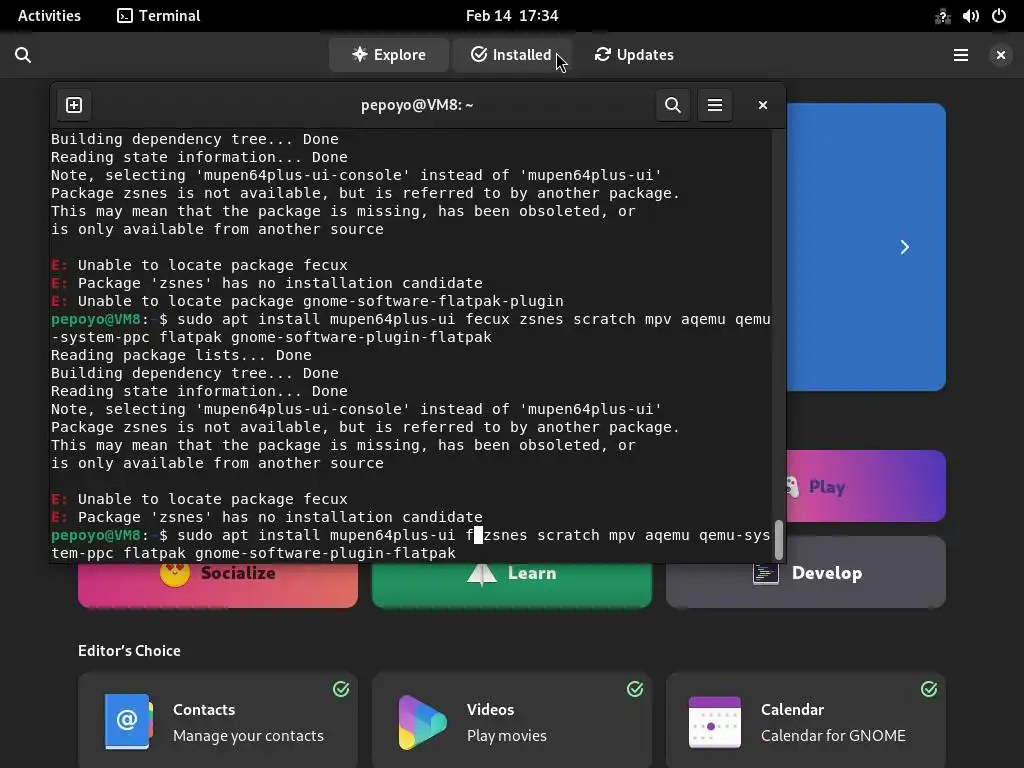Click the network status icon

coord(942,16)
